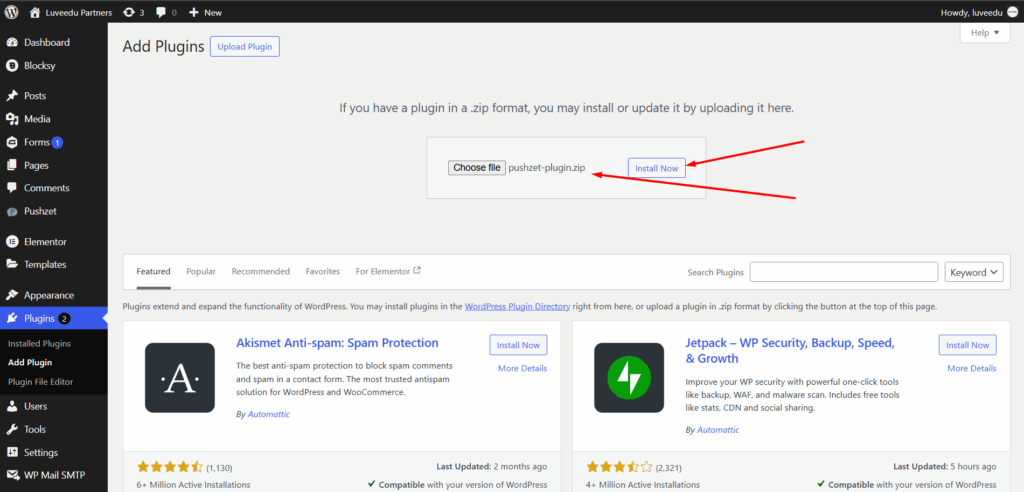1024x492 pixels.
Task: Open Installed Plugins submenu item
Action: (39, 343)
